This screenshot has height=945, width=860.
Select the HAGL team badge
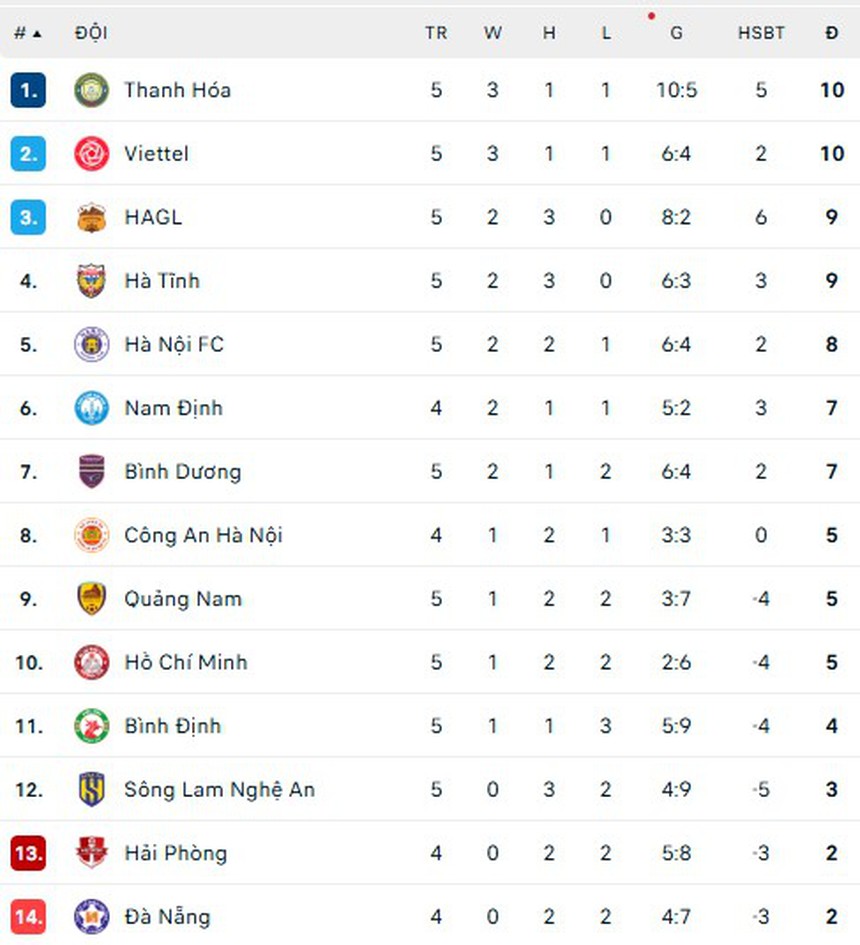[93, 217]
